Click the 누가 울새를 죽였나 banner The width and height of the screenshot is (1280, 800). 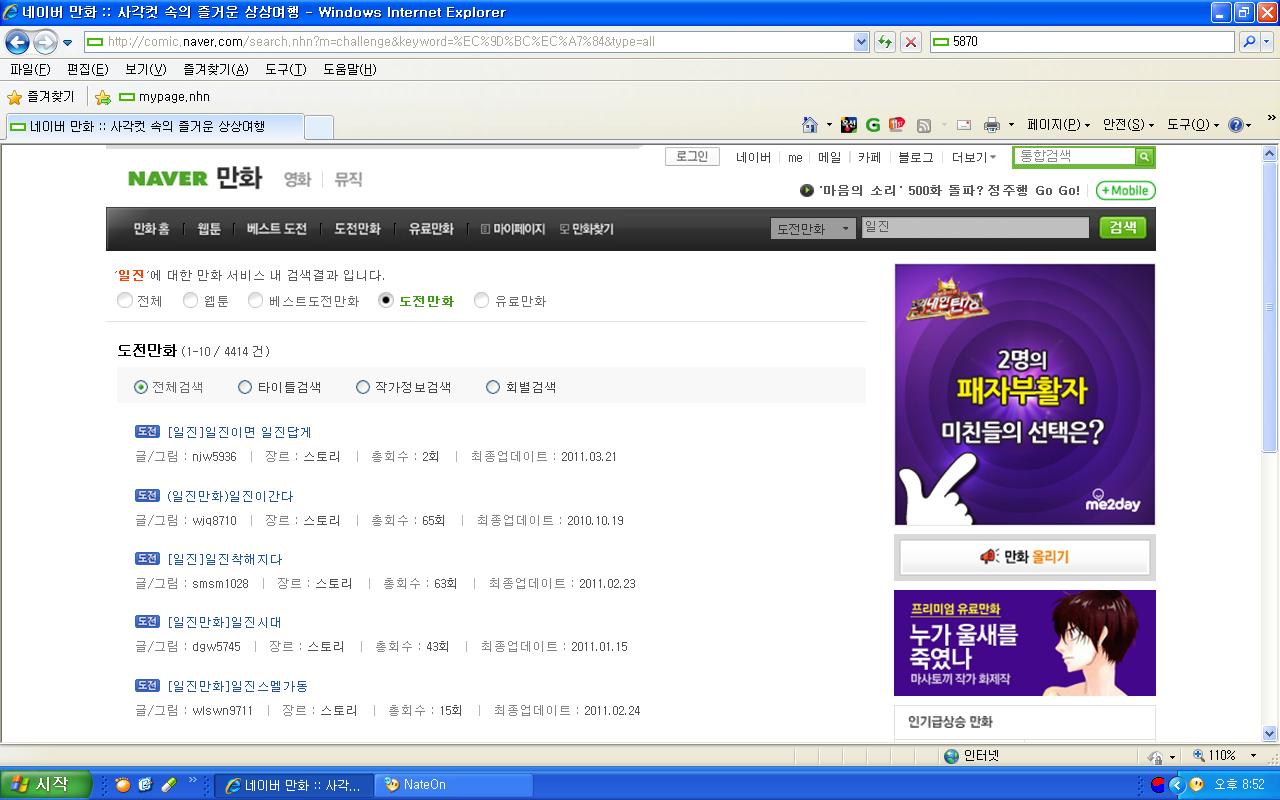[1025, 643]
